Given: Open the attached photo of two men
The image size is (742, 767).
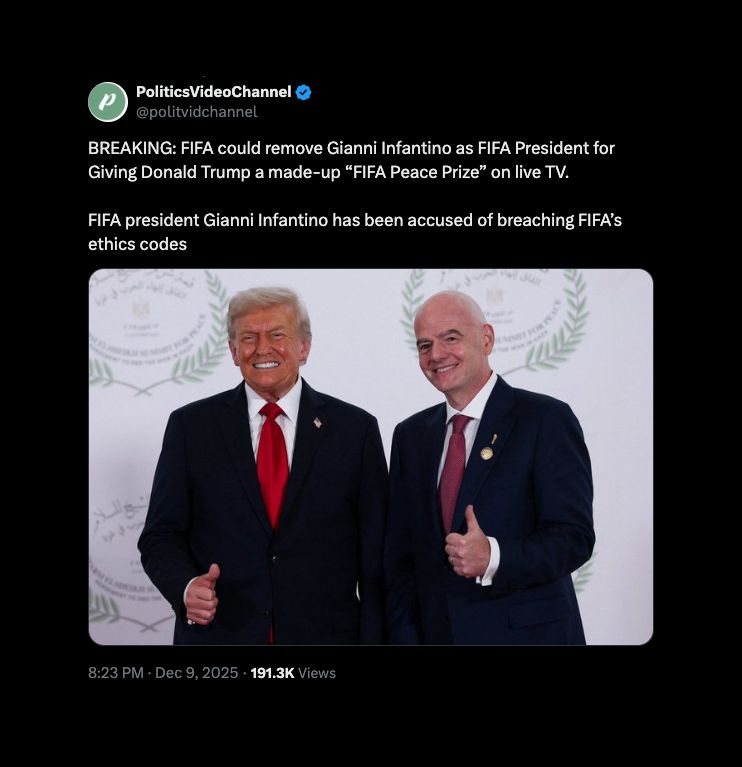Looking at the screenshot, I should tap(371, 457).
